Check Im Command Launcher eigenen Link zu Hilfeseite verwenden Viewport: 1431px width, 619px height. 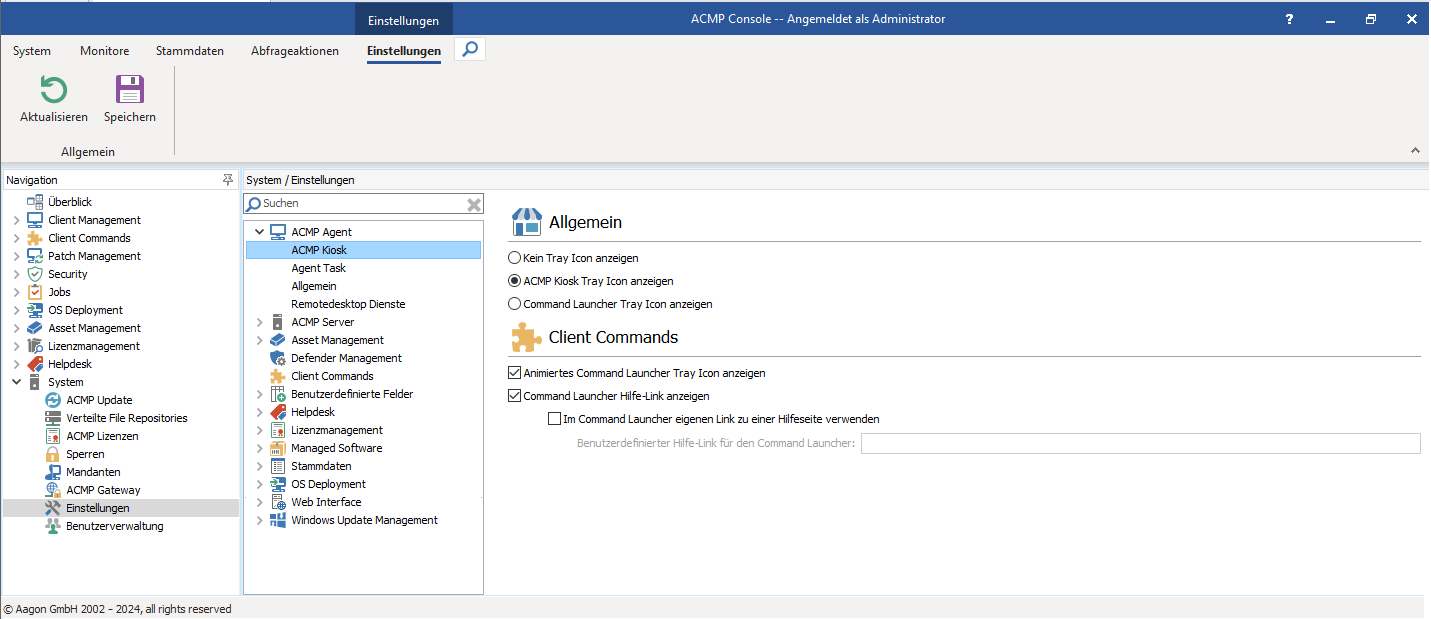(554, 418)
